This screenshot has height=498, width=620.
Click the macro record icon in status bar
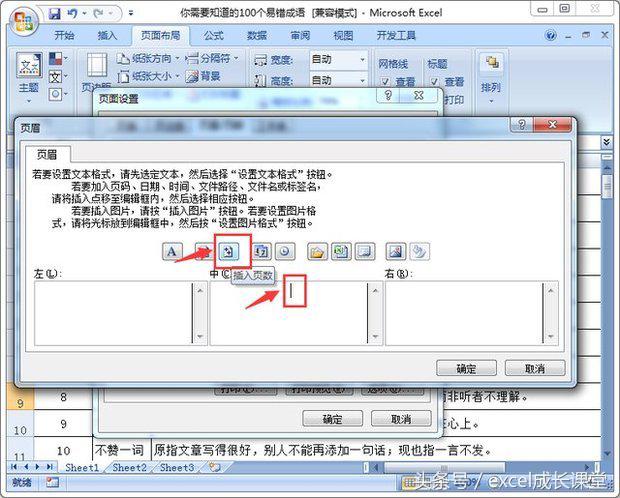click(52, 482)
